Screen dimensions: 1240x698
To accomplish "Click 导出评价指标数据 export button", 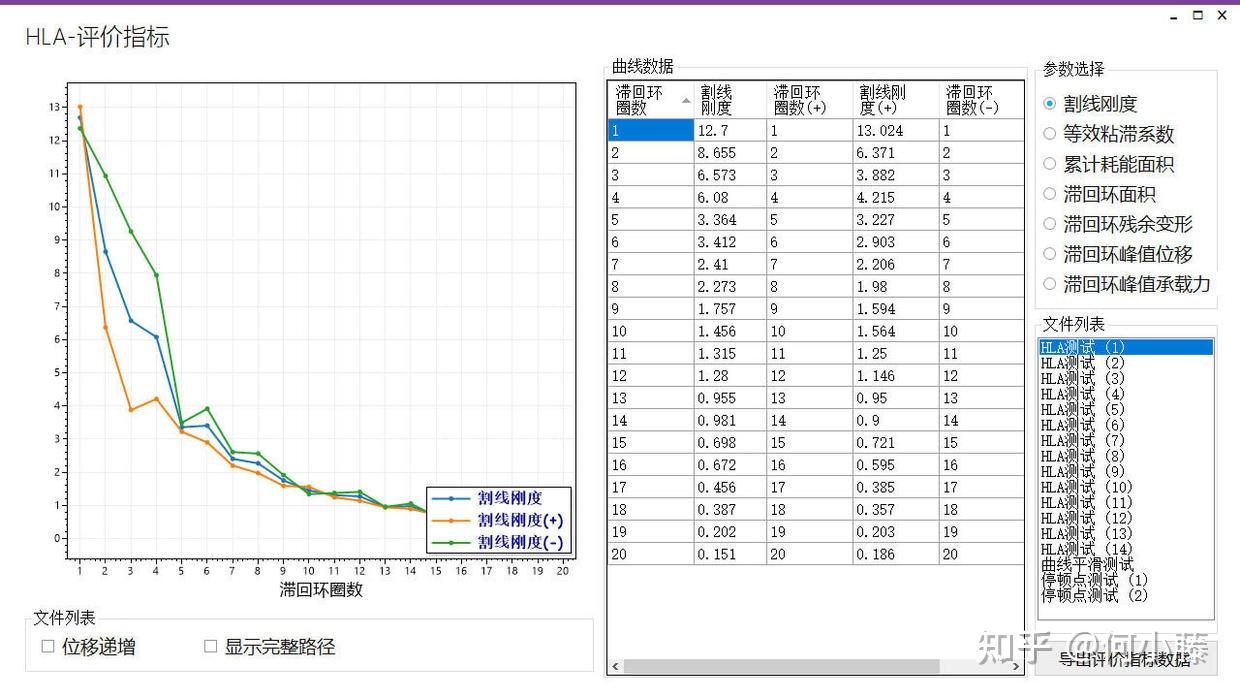I will click(x=1124, y=659).
